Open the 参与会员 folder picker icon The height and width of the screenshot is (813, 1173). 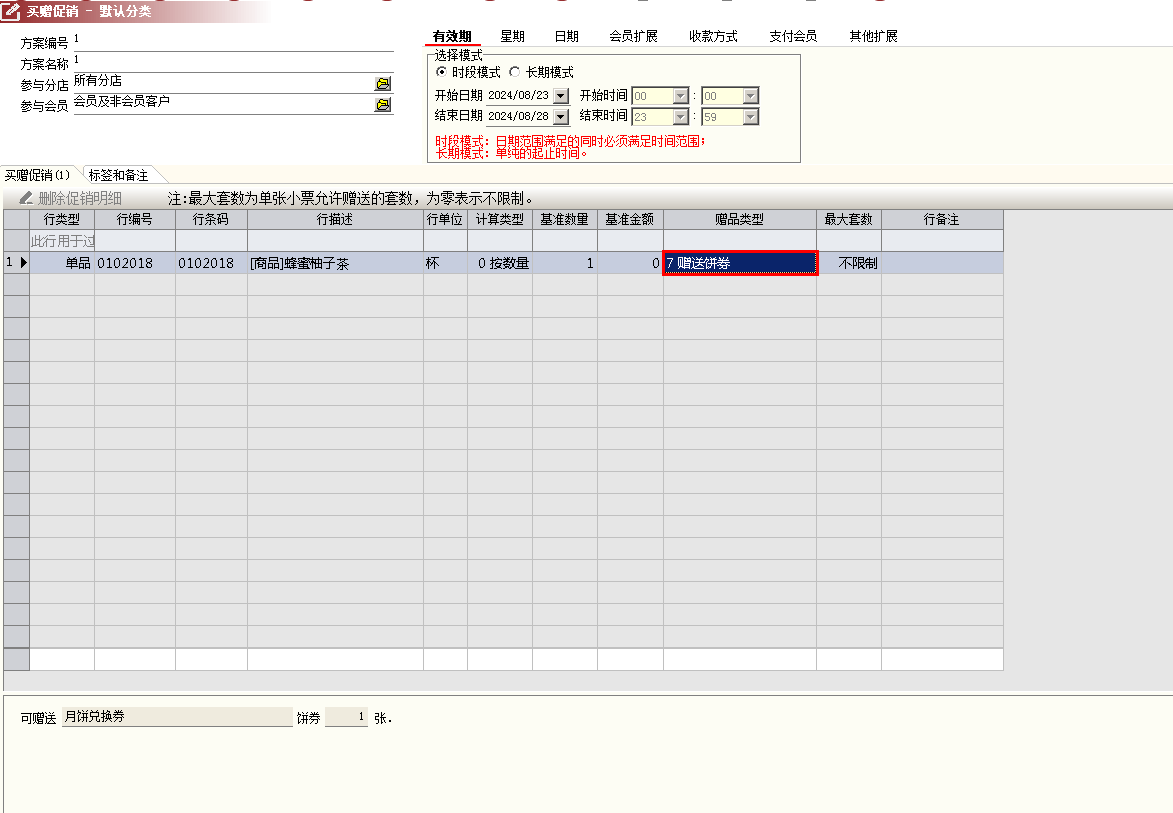(x=383, y=105)
